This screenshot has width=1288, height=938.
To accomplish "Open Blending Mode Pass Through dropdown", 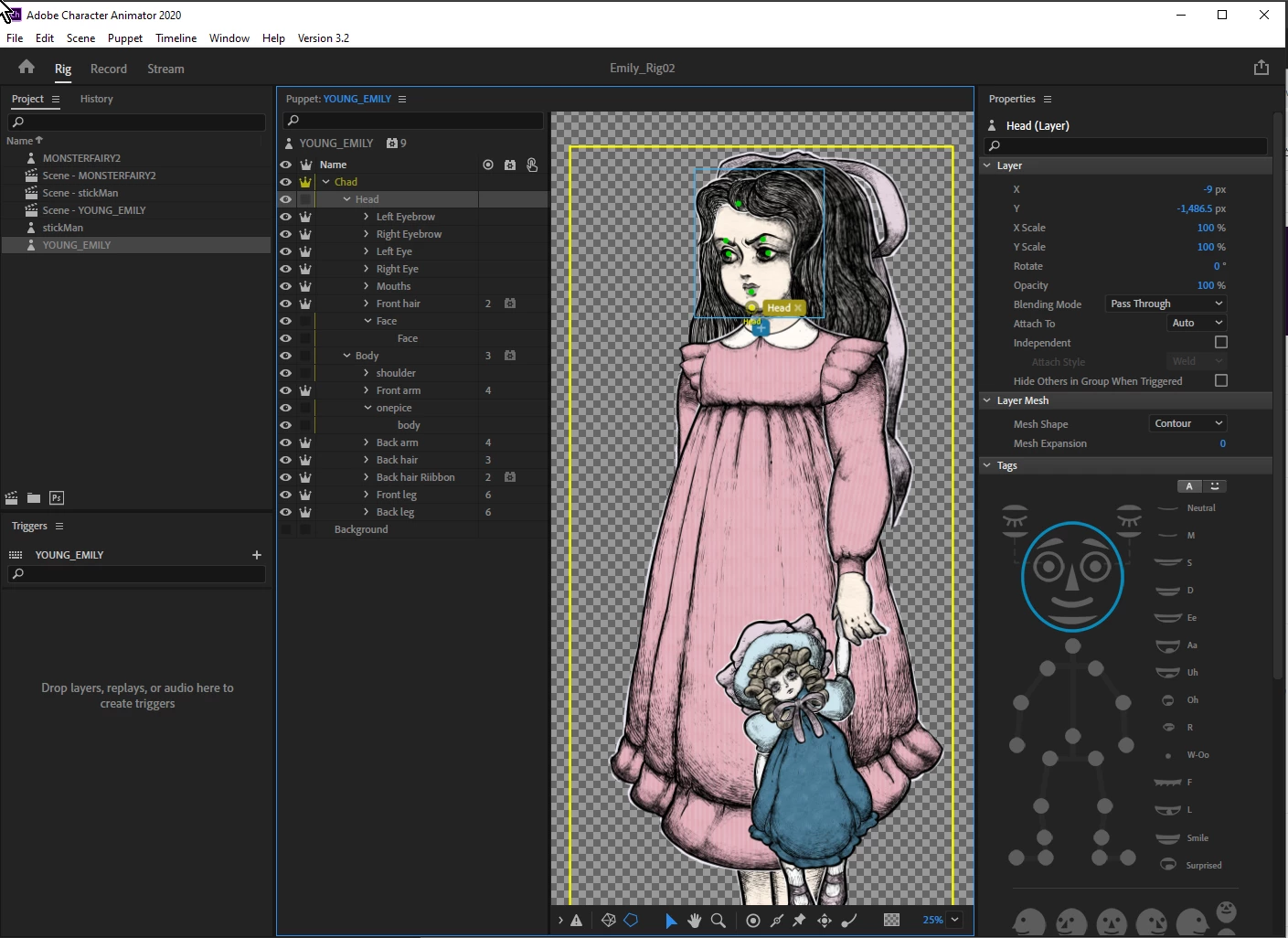I will point(1166,304).
